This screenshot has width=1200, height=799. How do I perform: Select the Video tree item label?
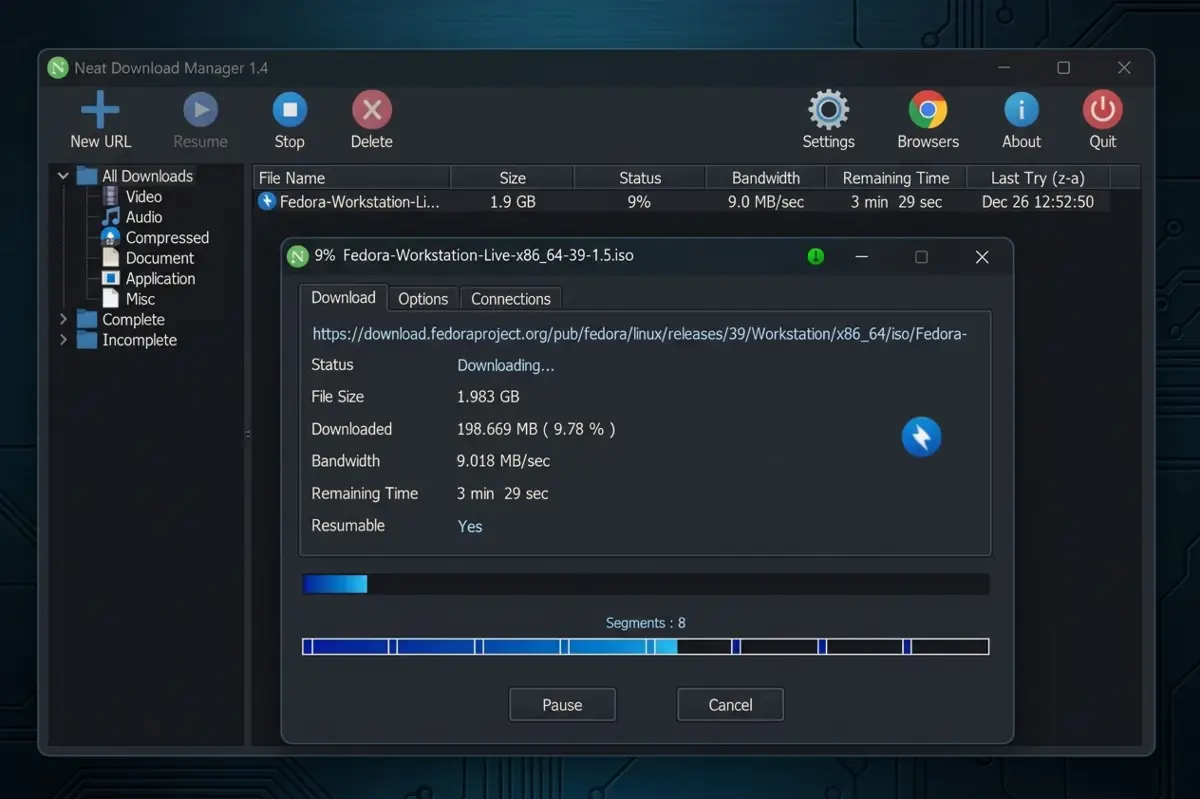click(x=144, y=197)
